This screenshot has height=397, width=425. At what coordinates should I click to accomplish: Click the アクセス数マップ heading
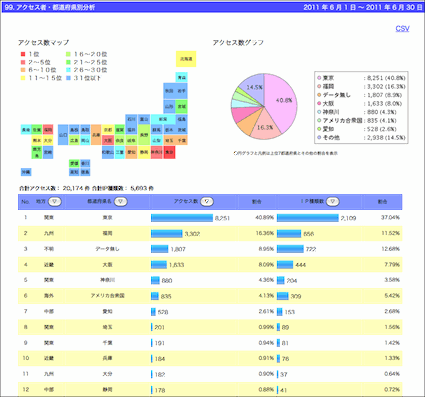[x=43, y=43]
